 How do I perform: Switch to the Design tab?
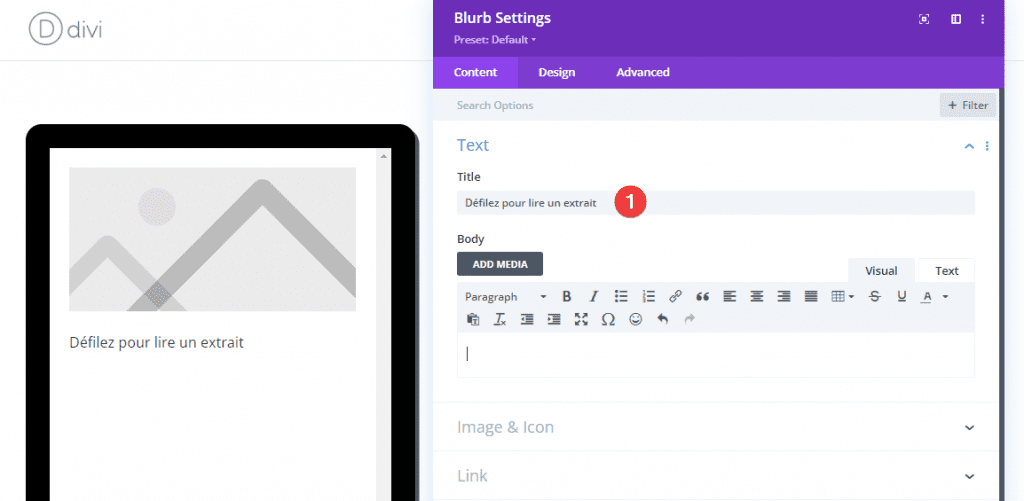[x=556, y=73]
